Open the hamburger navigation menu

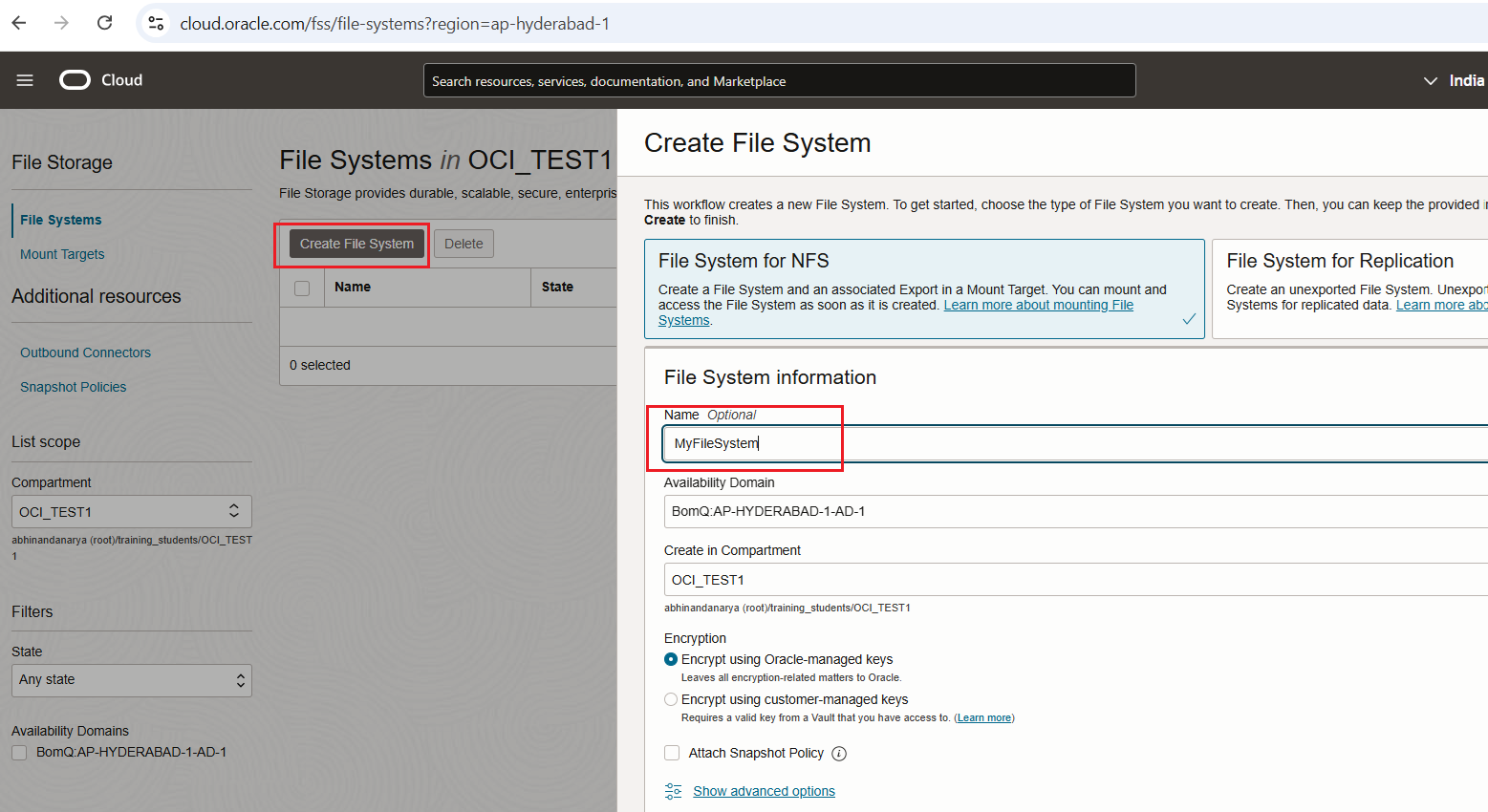pos(25,80)
